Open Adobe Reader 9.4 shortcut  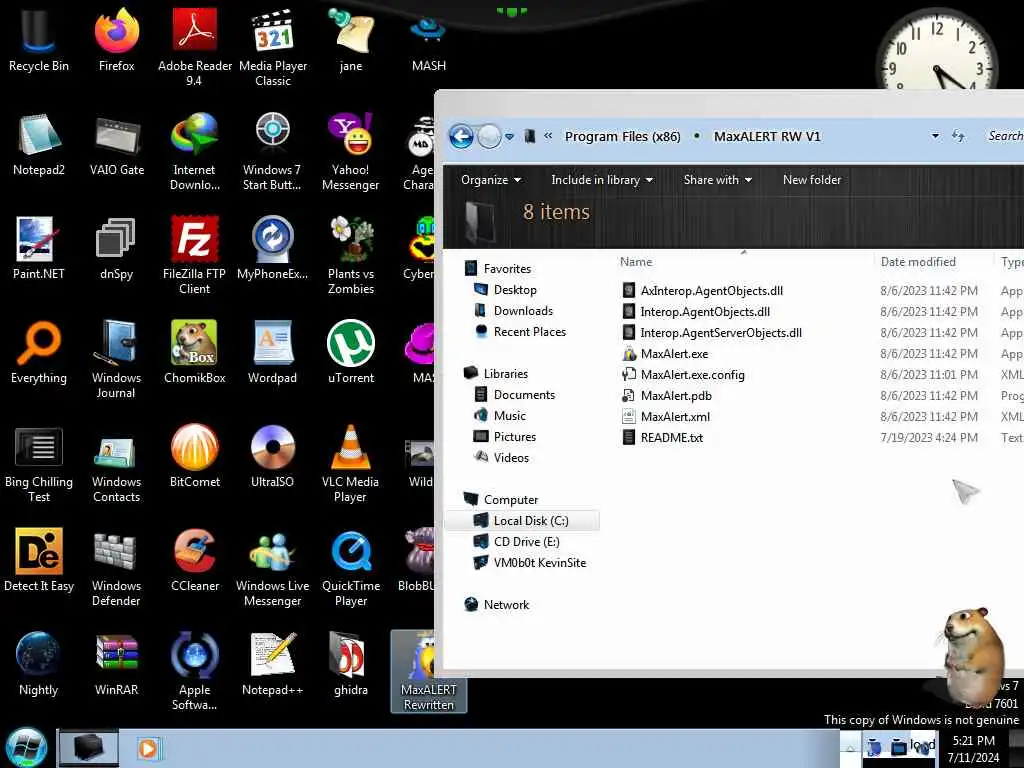195,47
